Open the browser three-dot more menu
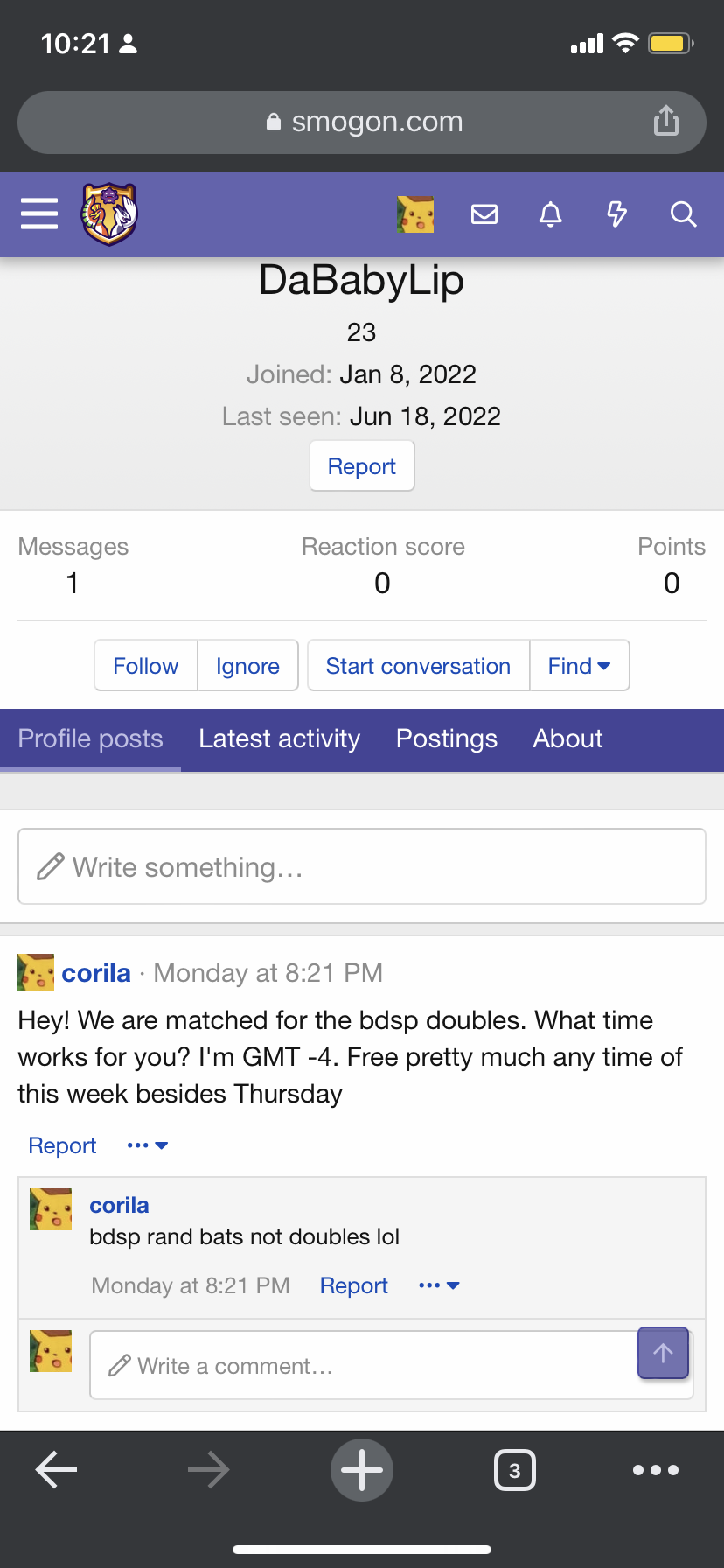The height and width of the screenshot is (1568, 724). click(656, 1470)
